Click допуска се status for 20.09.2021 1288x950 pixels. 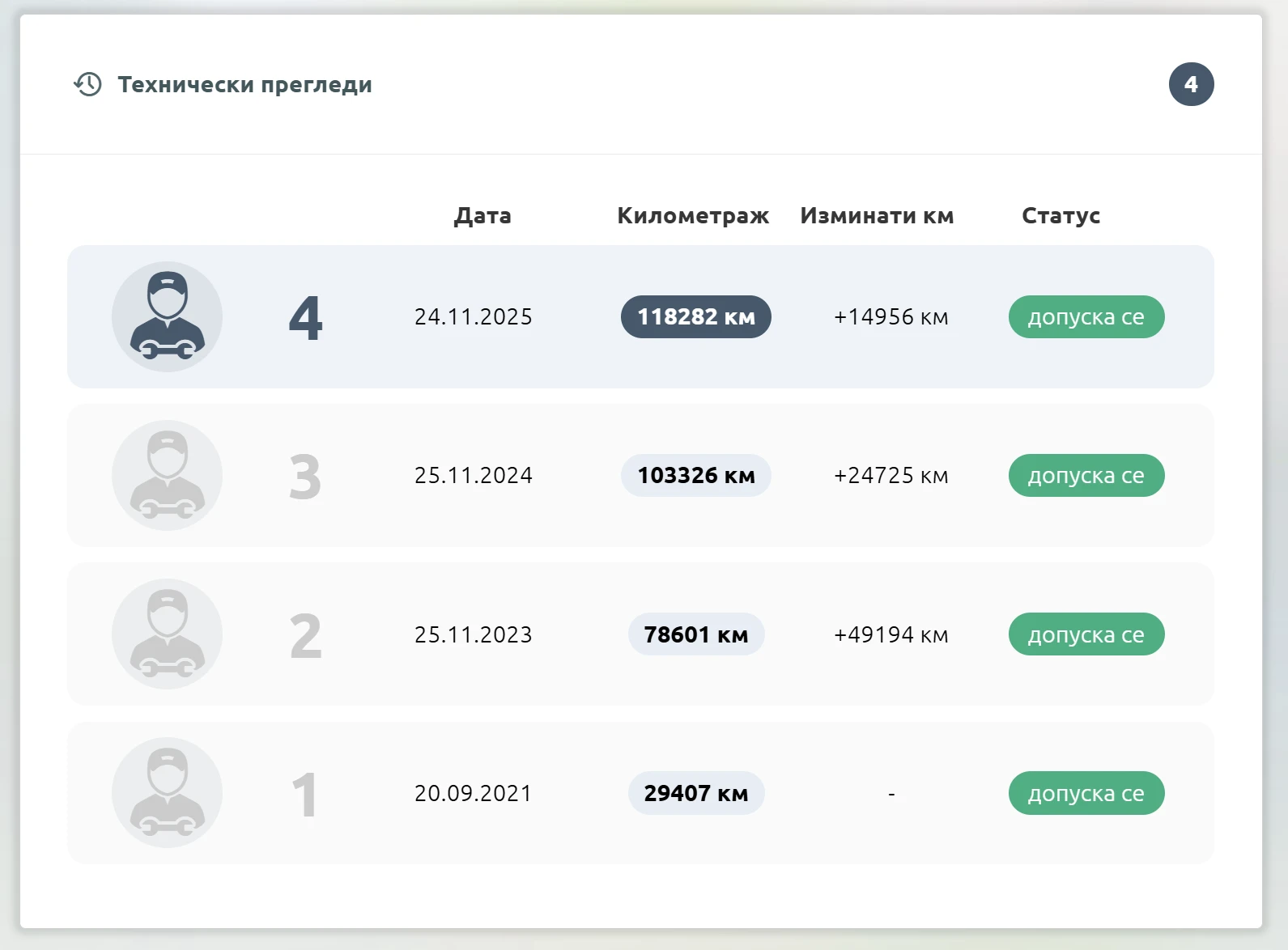click(1086, 793)
